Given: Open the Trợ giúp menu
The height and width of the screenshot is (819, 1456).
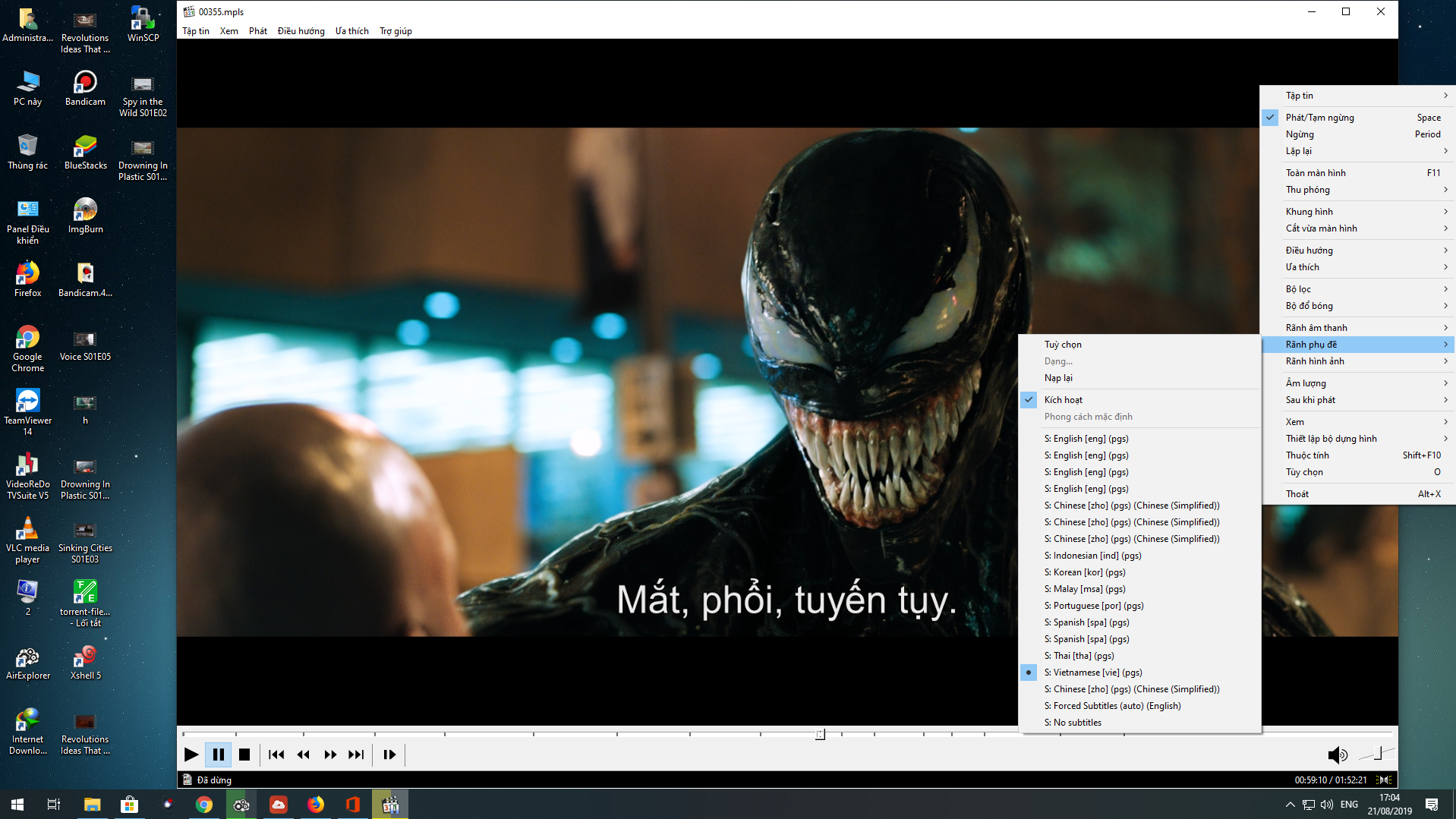Looking at the screenshot, I should 396,31.
